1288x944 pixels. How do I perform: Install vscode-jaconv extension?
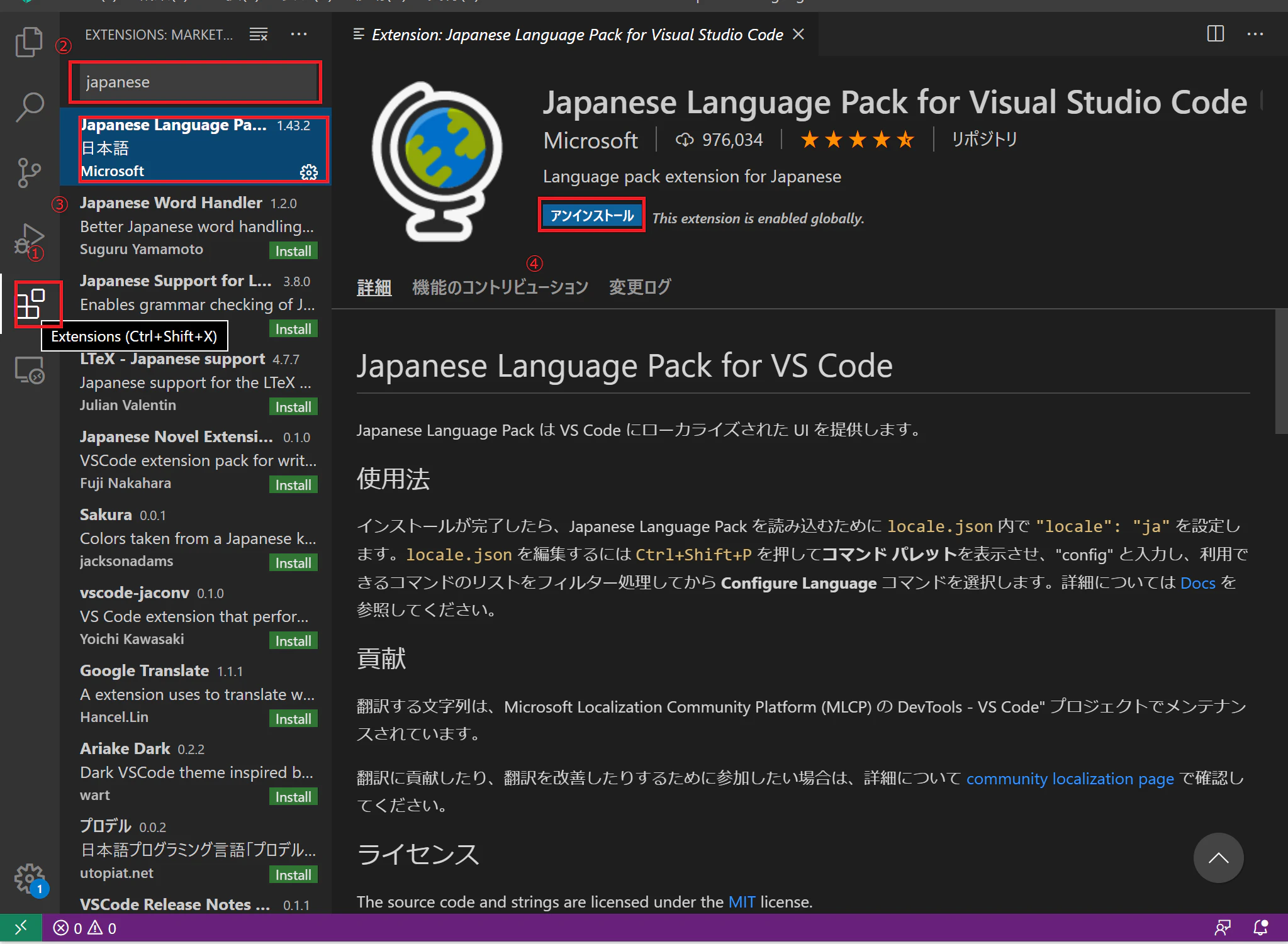293,641
